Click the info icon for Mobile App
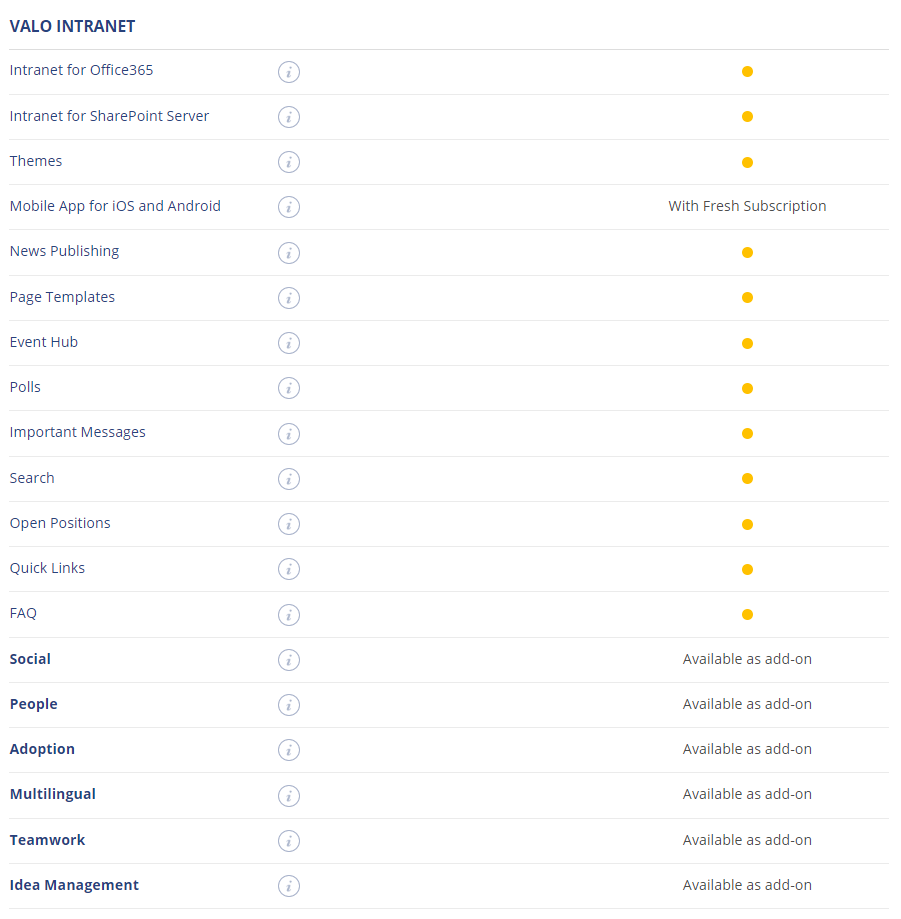This screenshot has height=919, width=901. 289,207
